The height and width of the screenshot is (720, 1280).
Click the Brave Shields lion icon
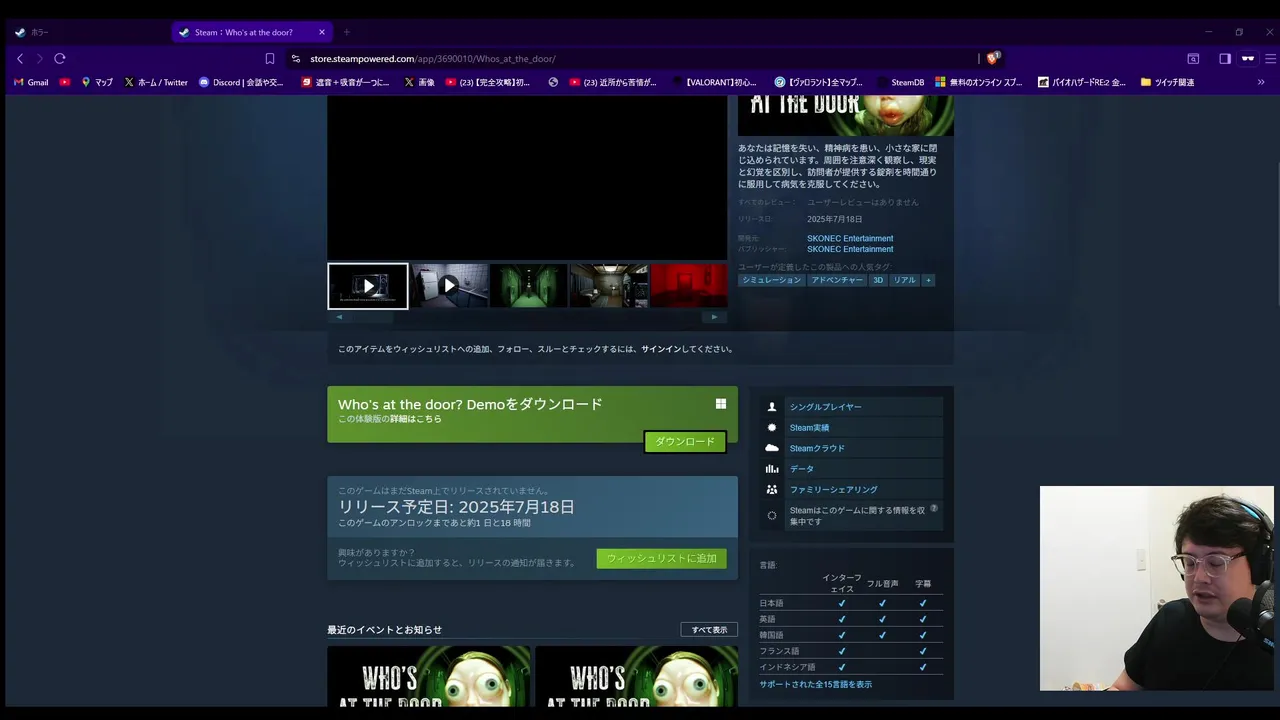(x=993, y=58)
